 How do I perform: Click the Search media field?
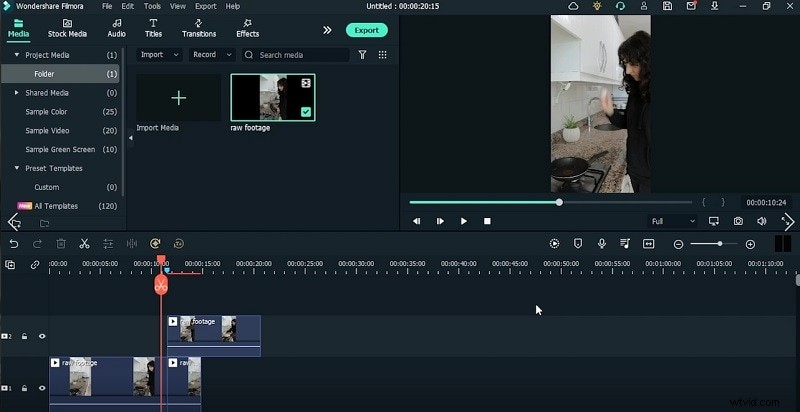click(x=295, y=55)
